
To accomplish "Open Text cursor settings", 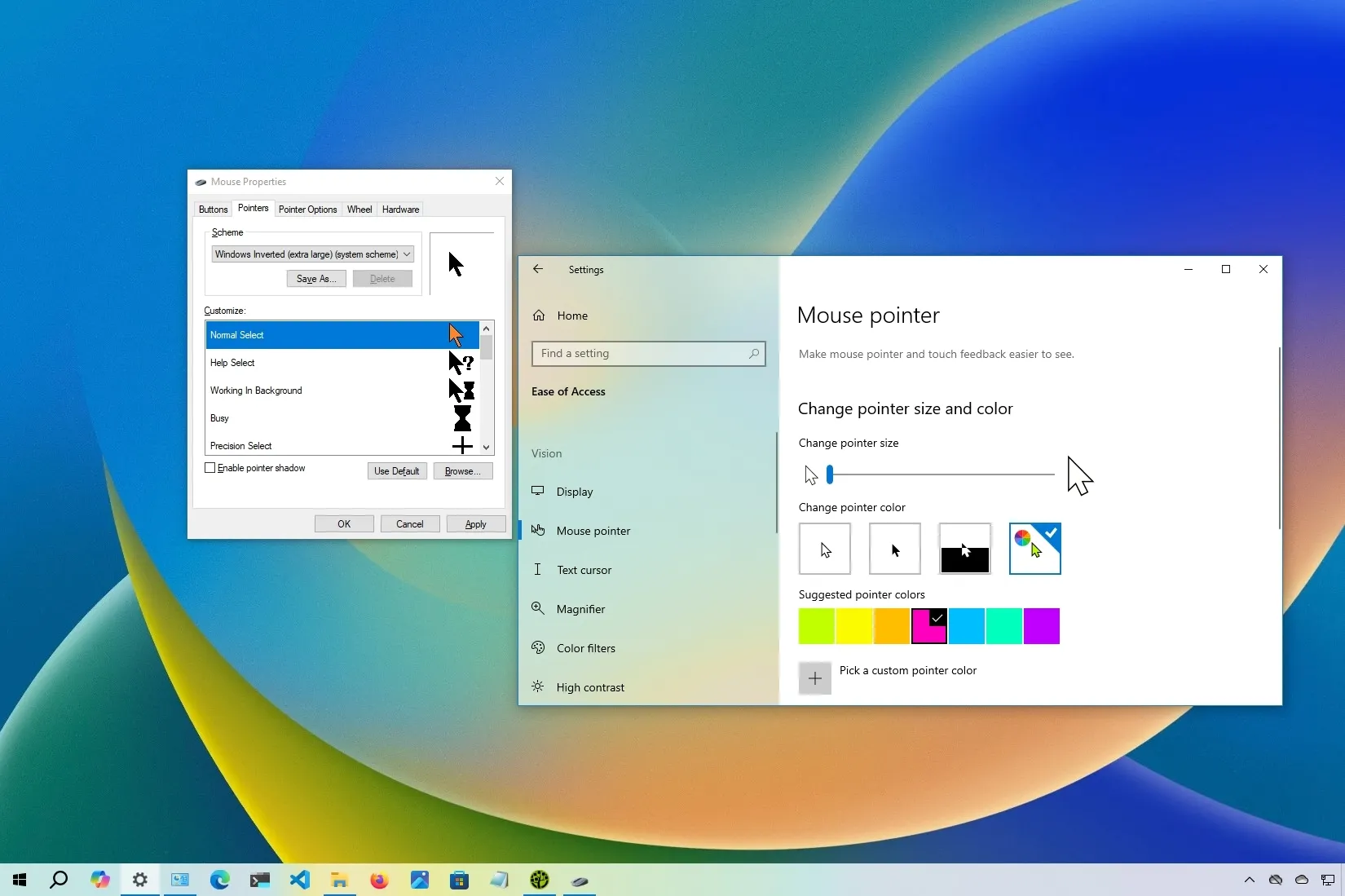I will [x=584, y=569].
